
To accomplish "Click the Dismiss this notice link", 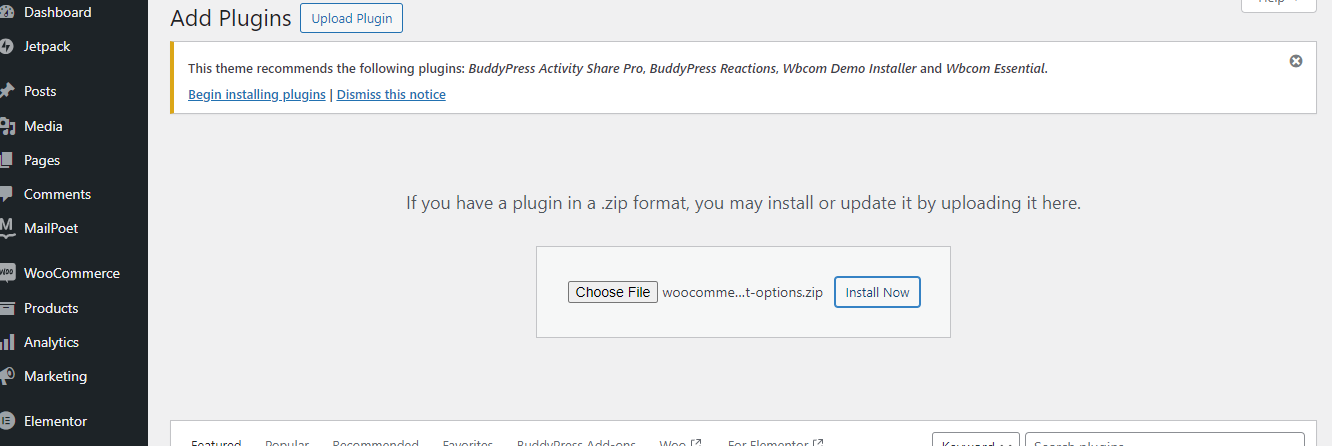I will 391,95.
